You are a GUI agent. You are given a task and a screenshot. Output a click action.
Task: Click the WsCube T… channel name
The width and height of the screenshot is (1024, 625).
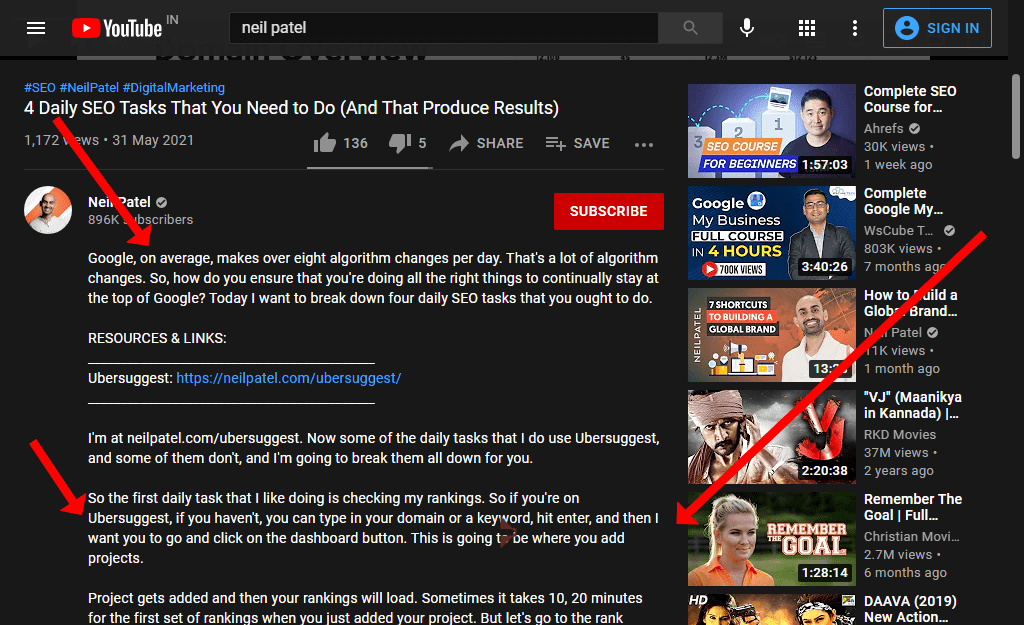click(899, 231)
